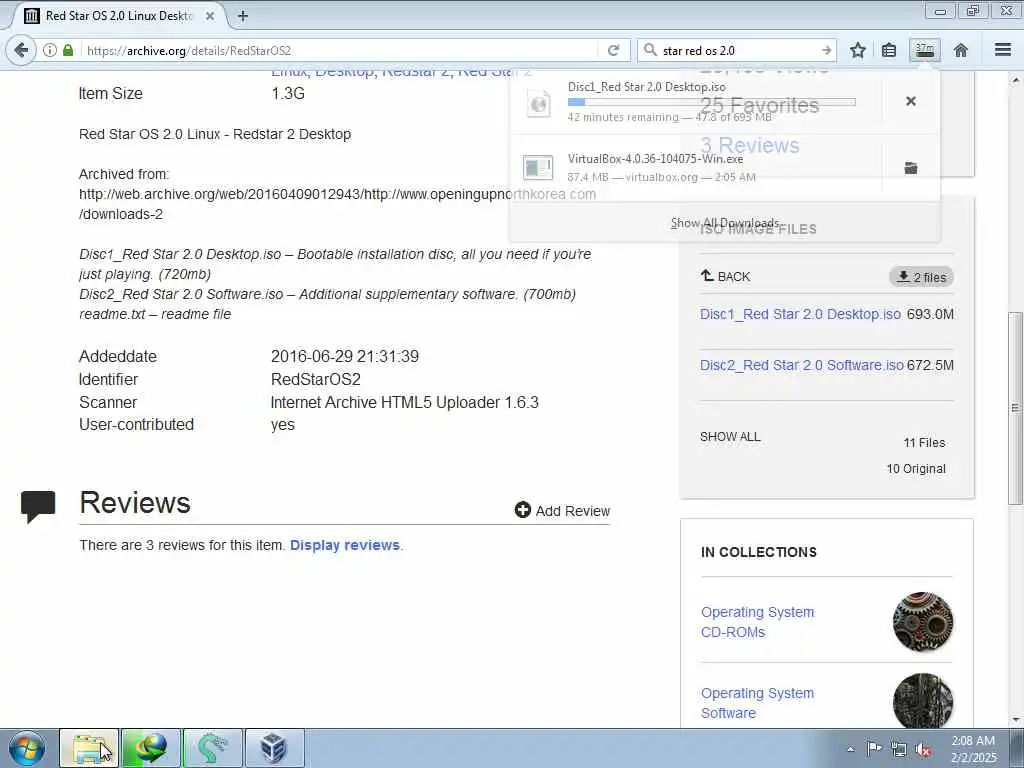Open the dragon icon taskbar app

[212, 748]
